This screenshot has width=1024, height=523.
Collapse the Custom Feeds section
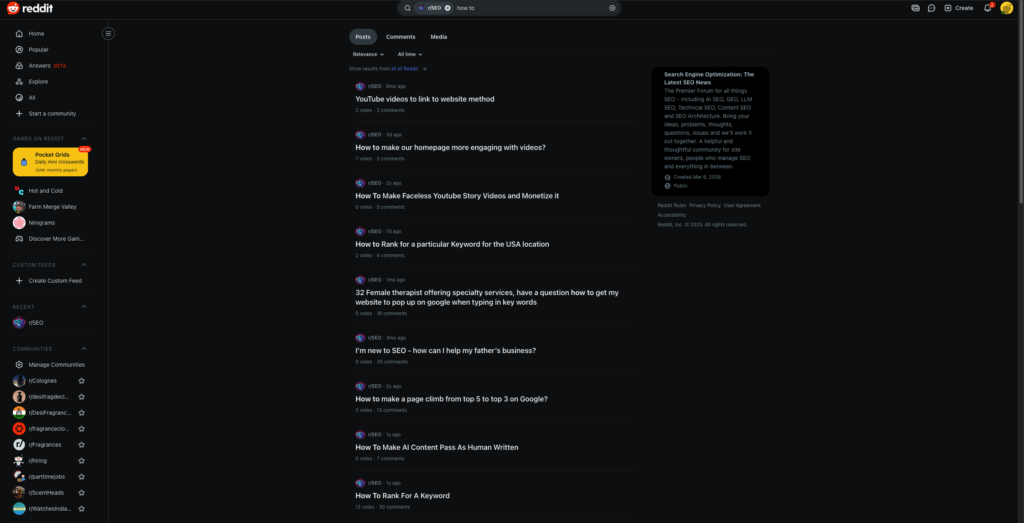coord(84,264)
